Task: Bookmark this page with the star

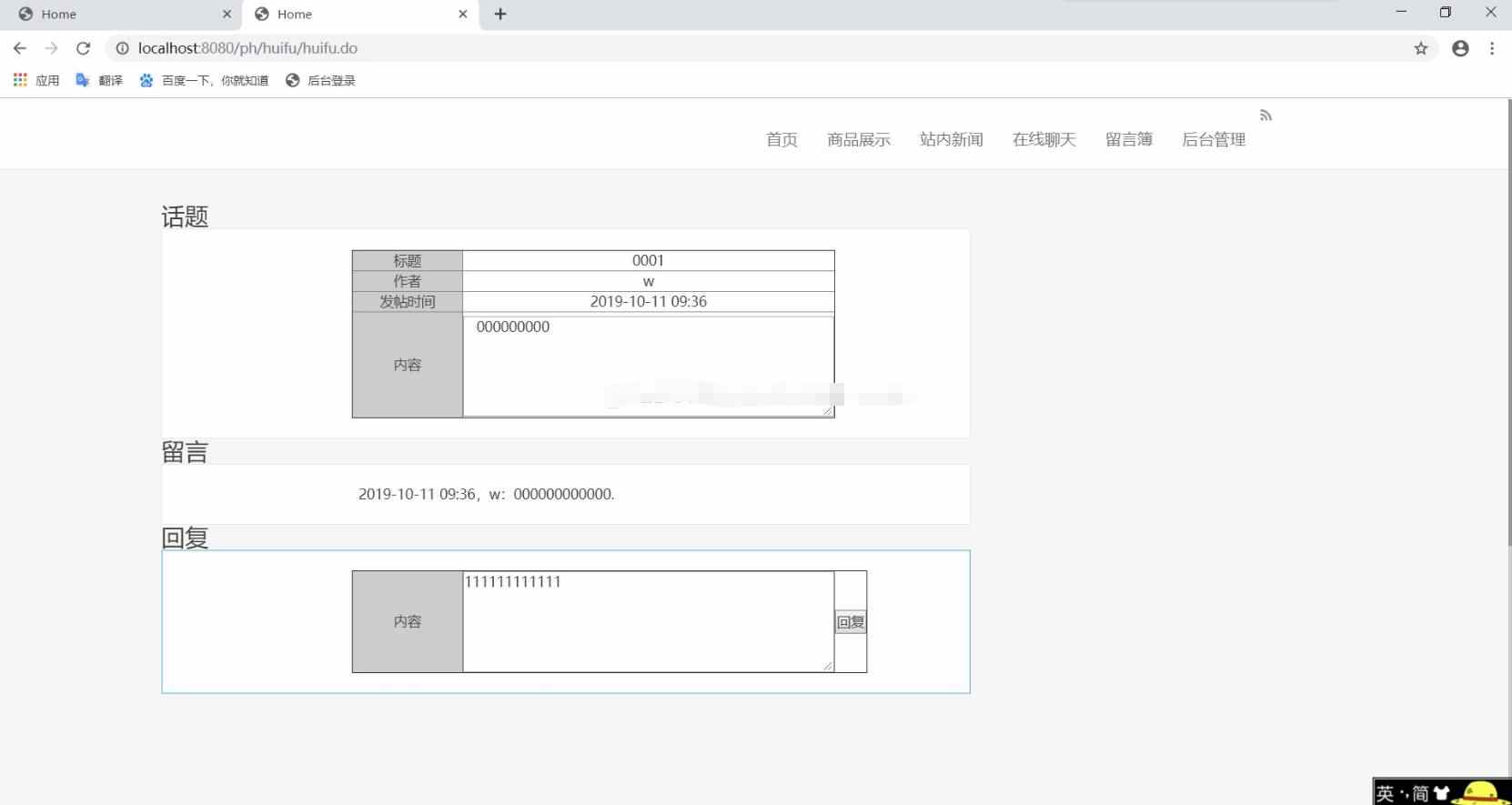Action: tap(1421, 48)
